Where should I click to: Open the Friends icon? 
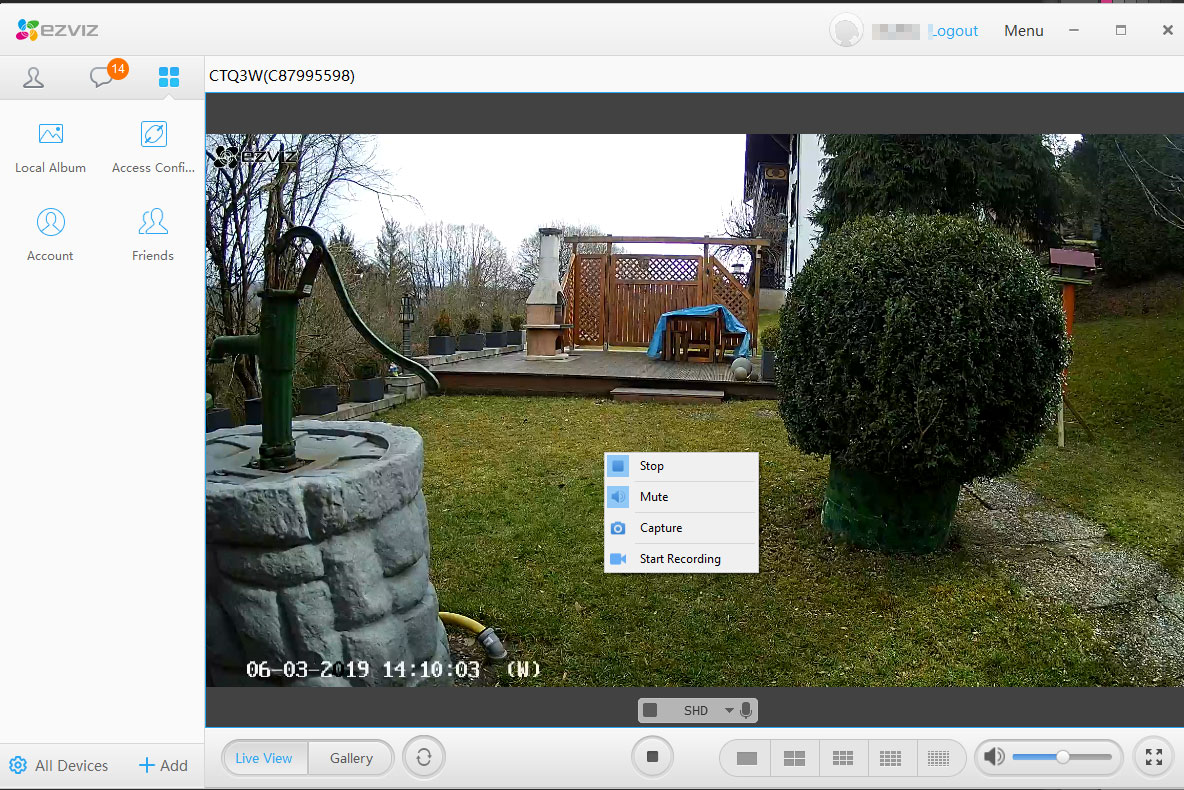(153, 223)
